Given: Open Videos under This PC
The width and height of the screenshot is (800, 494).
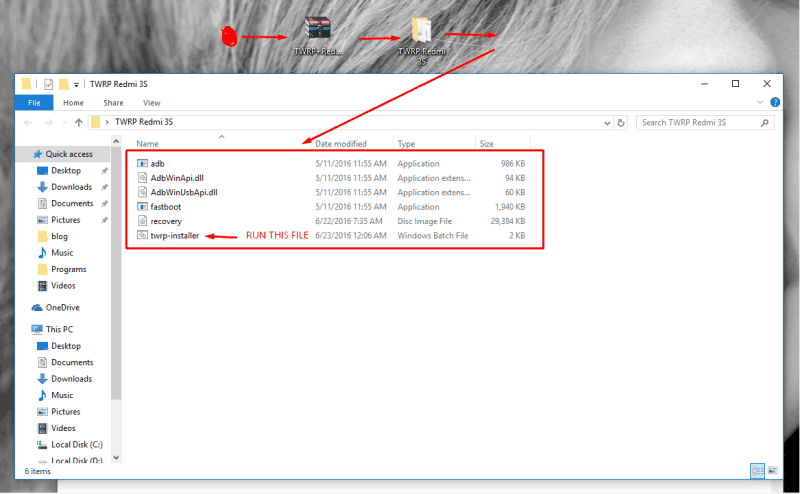Looking at the screenshot, I should click(63, 428).
